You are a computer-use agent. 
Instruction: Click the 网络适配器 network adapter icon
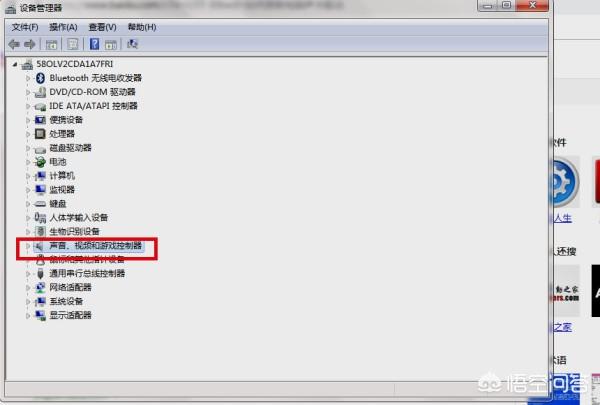click(40, 287)
